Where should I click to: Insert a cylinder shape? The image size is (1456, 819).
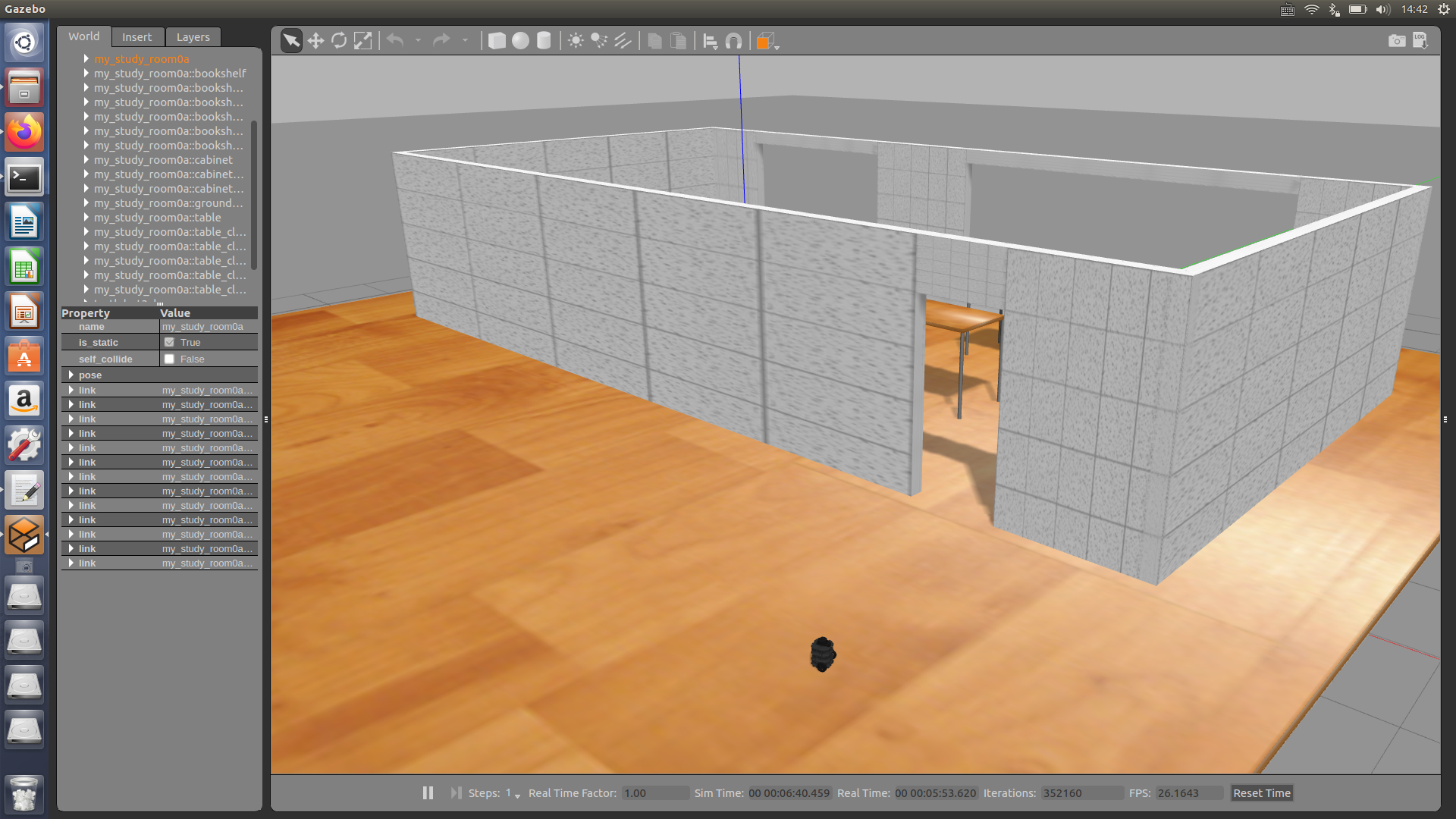pos(544,41)
